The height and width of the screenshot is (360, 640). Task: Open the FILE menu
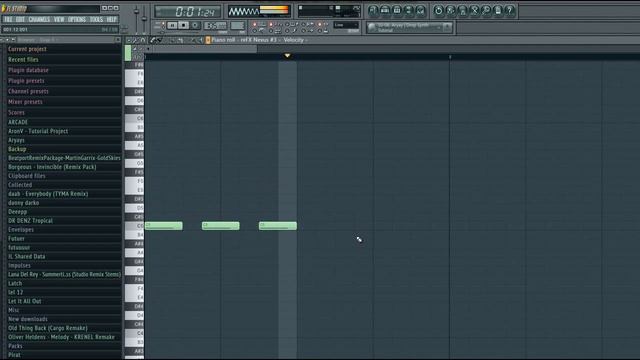[x=8, y=19]
